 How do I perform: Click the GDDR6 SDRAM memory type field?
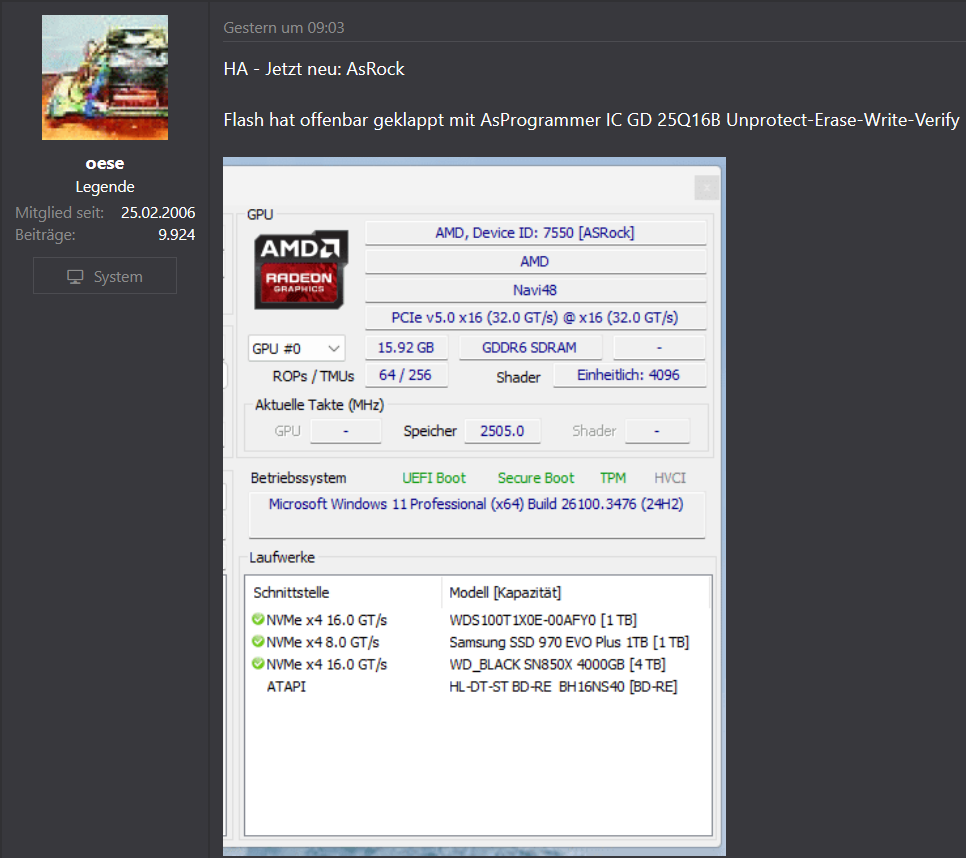530,347
